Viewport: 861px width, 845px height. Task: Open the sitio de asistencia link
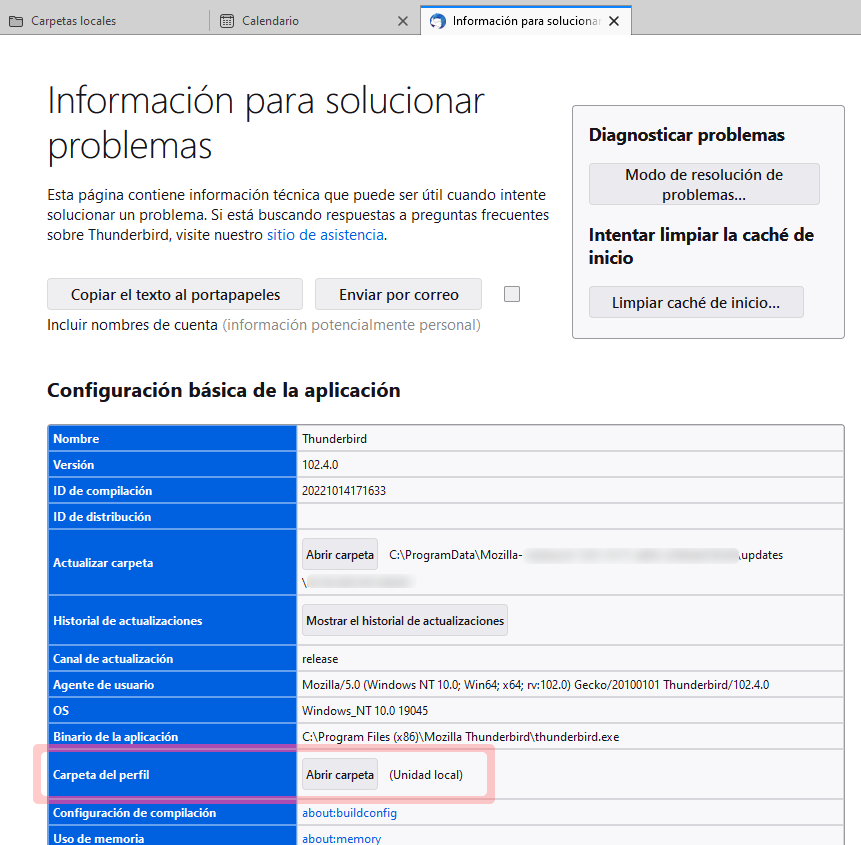325,235
